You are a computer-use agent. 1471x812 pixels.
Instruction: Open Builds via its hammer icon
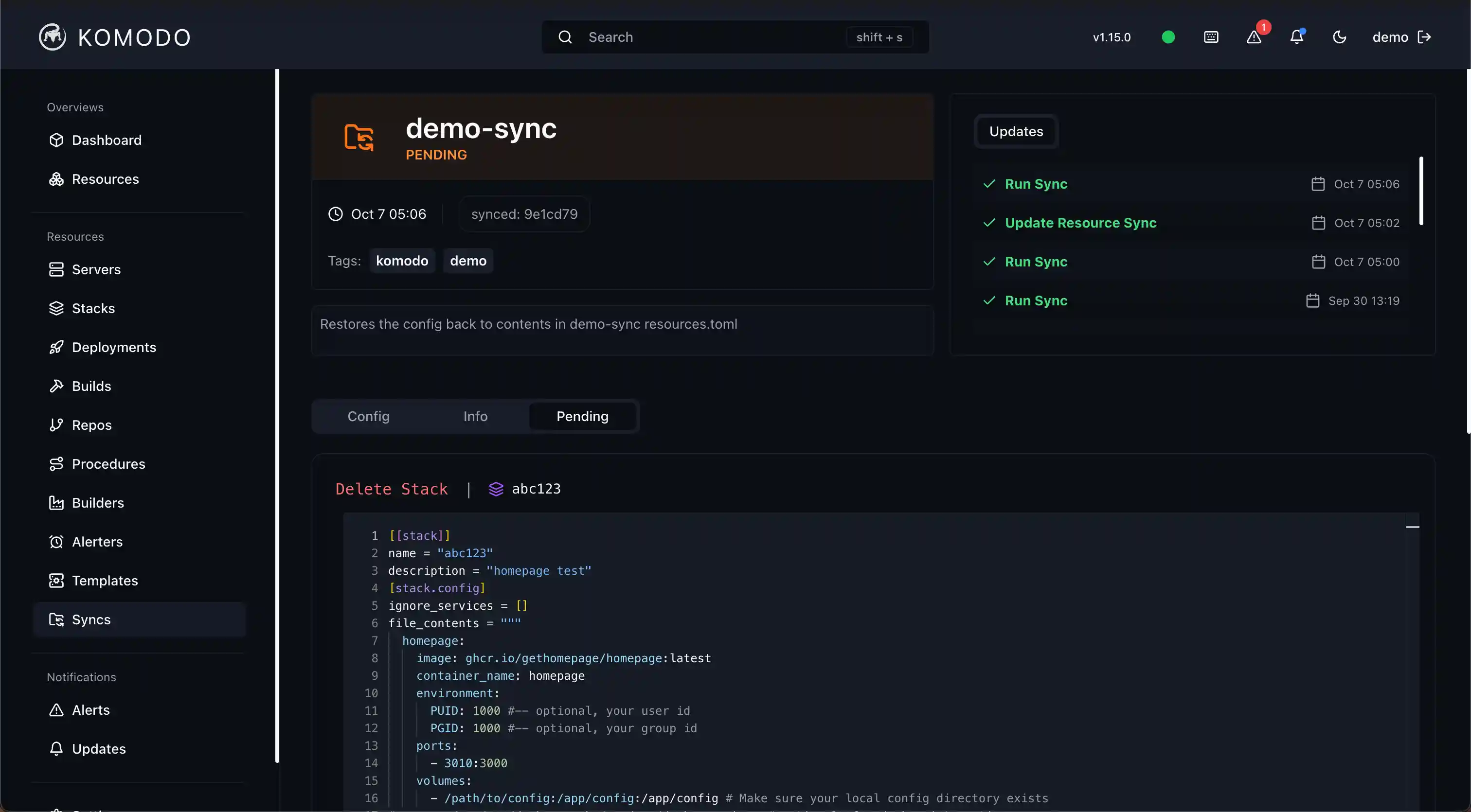[x=56, y=386]
